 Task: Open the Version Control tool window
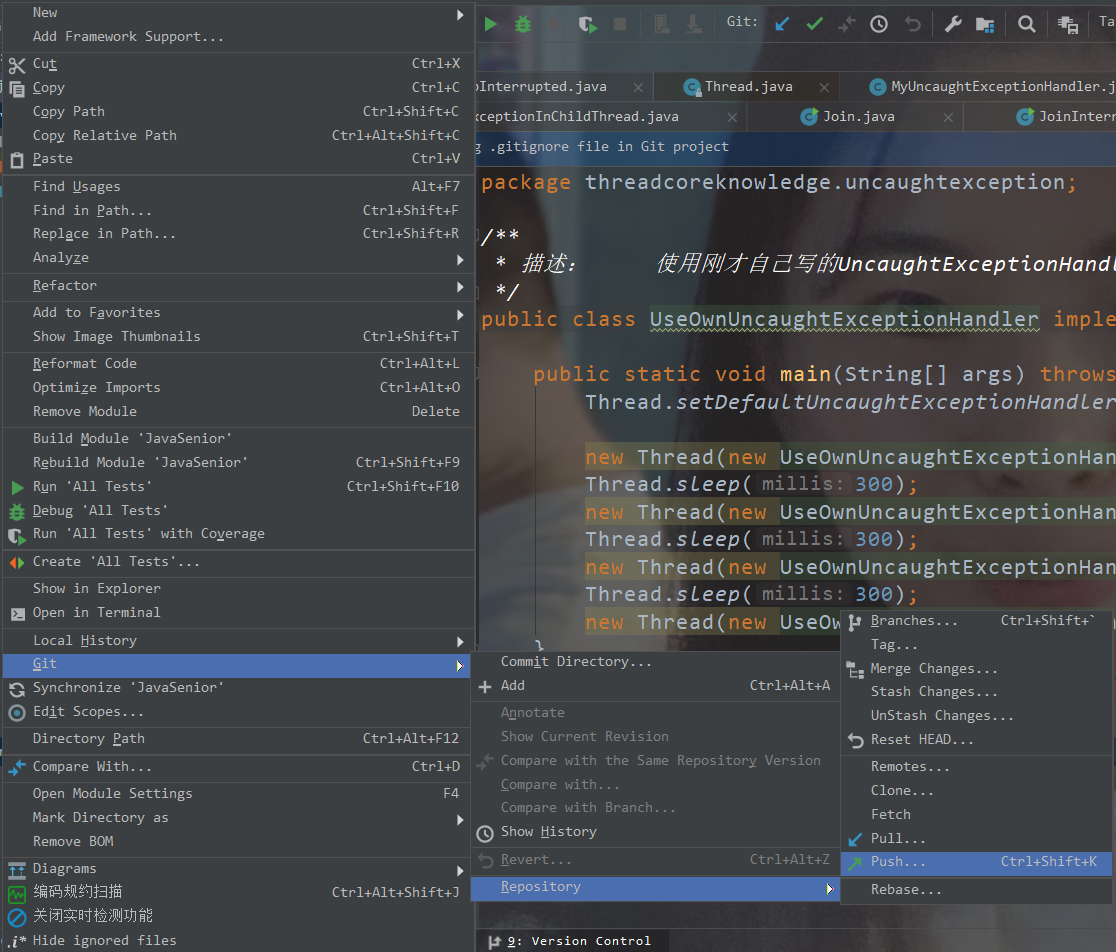pyautogui.click(x=578, y=941)
